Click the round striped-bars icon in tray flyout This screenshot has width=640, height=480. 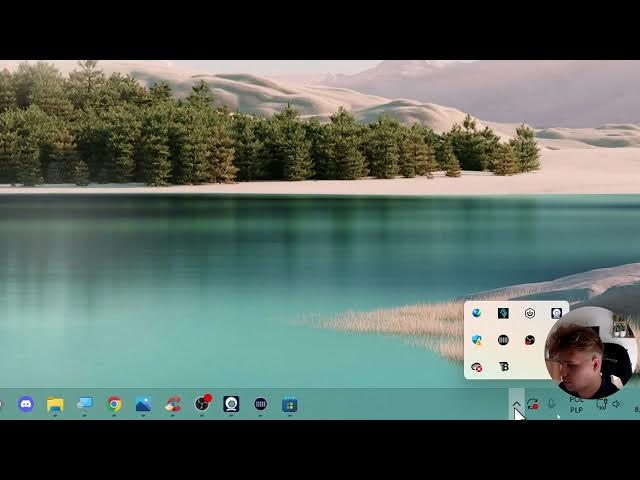(503, 340)
